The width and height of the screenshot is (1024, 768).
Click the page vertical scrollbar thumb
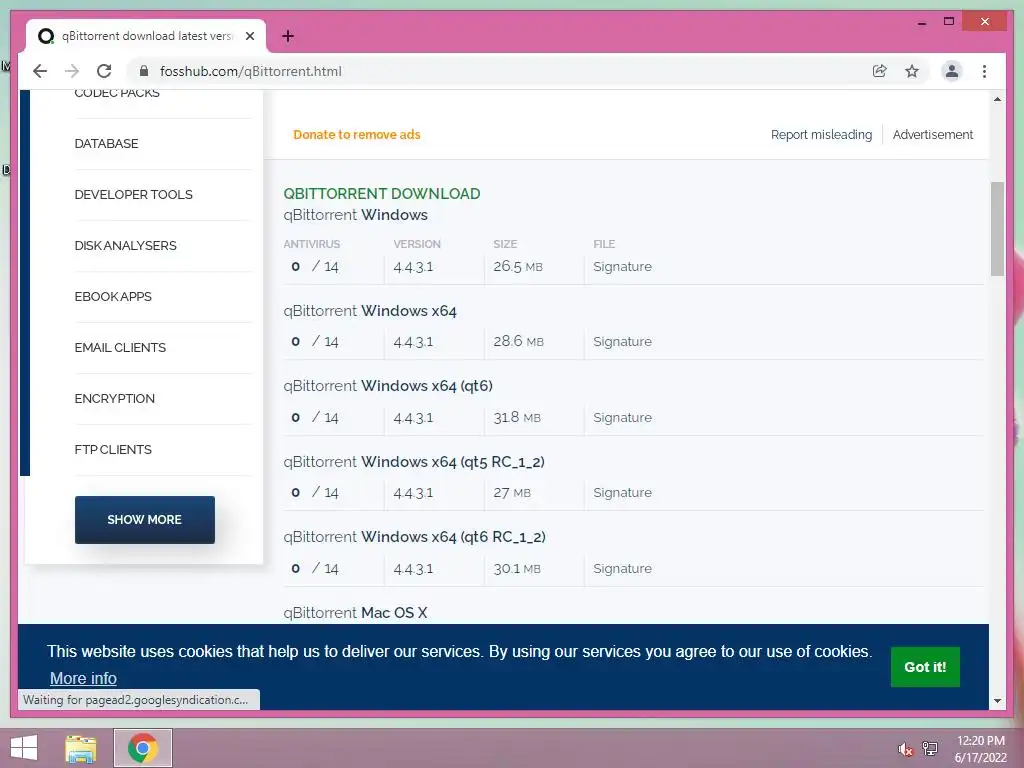pyautogui.click(x=997, y=229)
